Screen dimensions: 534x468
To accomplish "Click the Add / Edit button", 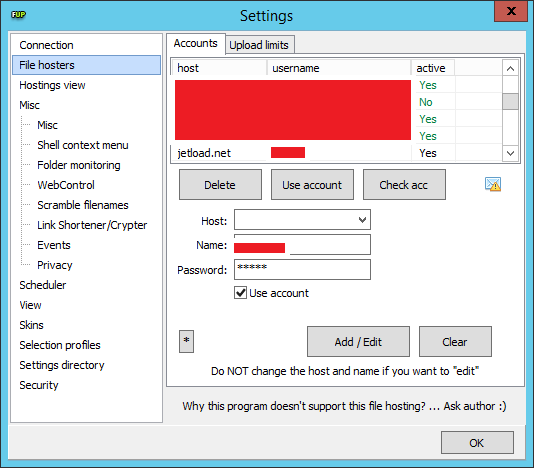I will (358, 342).
